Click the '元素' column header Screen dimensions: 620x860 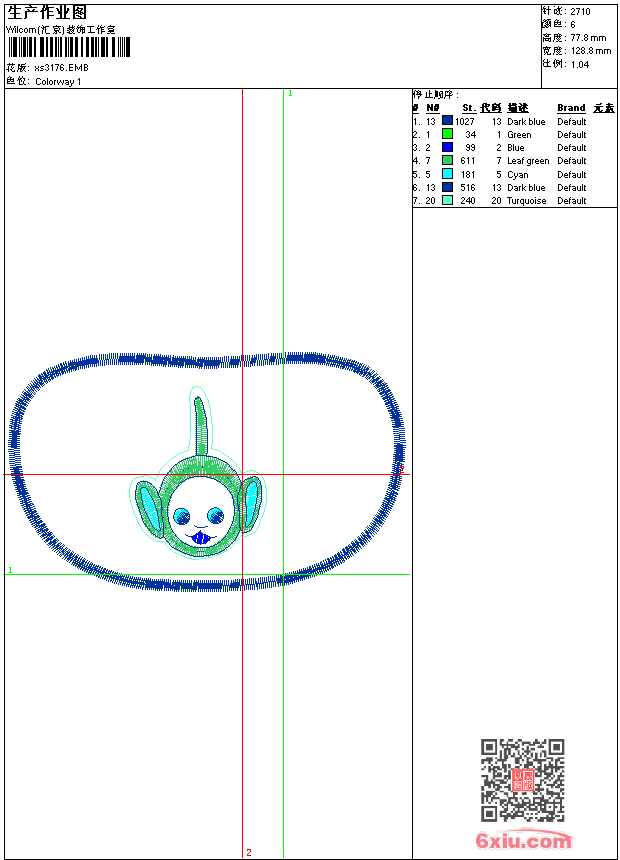[x=604, y=108]
